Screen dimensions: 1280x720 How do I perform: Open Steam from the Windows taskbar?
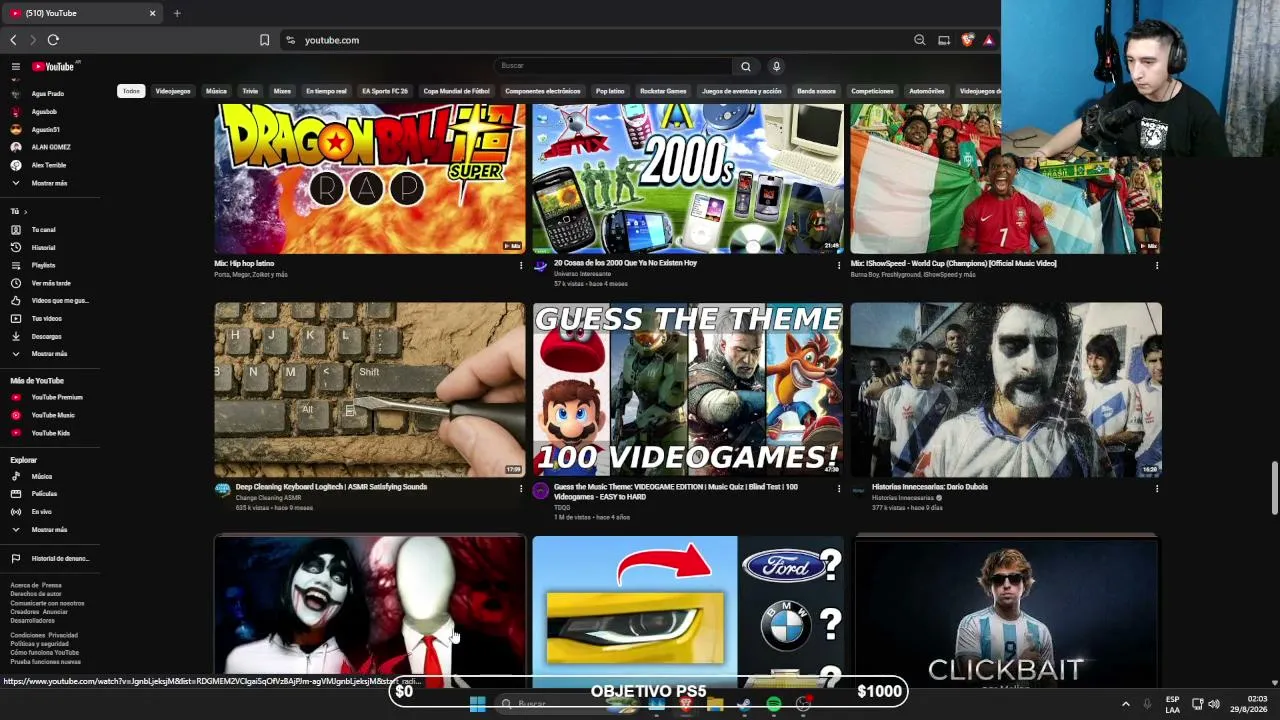point(744,704)
